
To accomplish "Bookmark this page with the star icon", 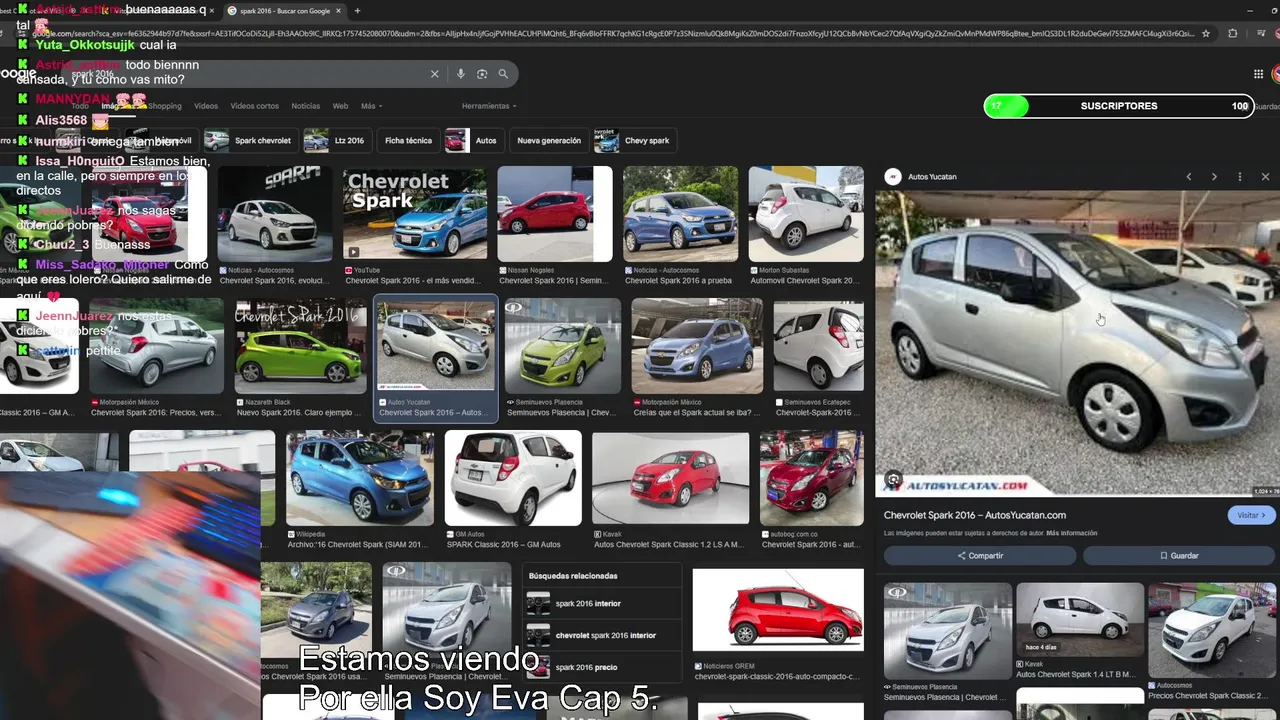I will (1206, 33).
